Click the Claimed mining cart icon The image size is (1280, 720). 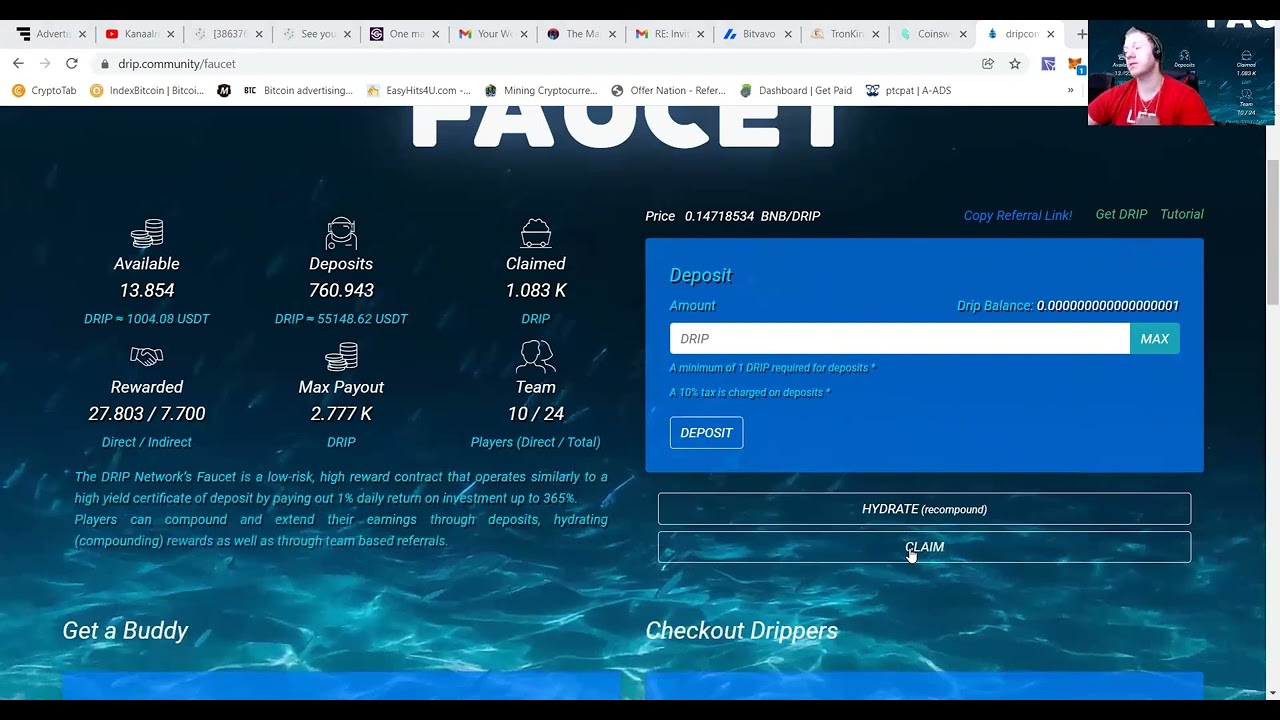tap(535, 233)
